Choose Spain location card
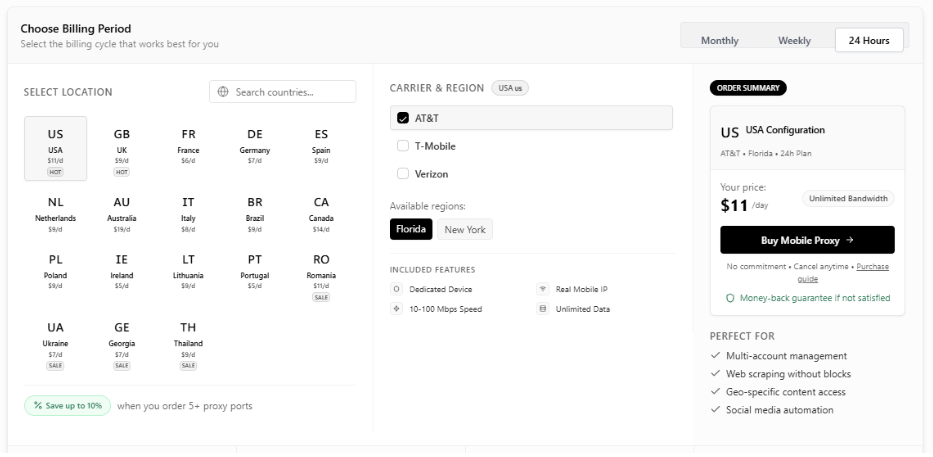The width and height of the screenshot is (933, 457). coord(321,148)
